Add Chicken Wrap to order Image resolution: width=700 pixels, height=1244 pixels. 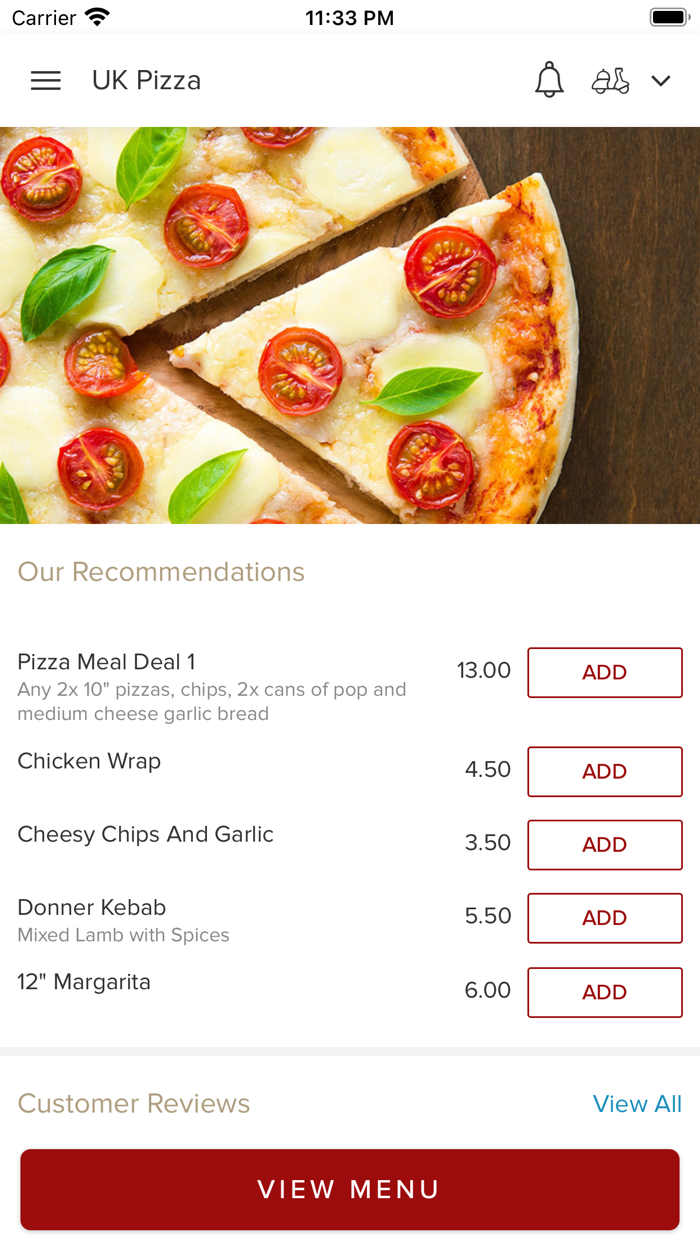604,771
